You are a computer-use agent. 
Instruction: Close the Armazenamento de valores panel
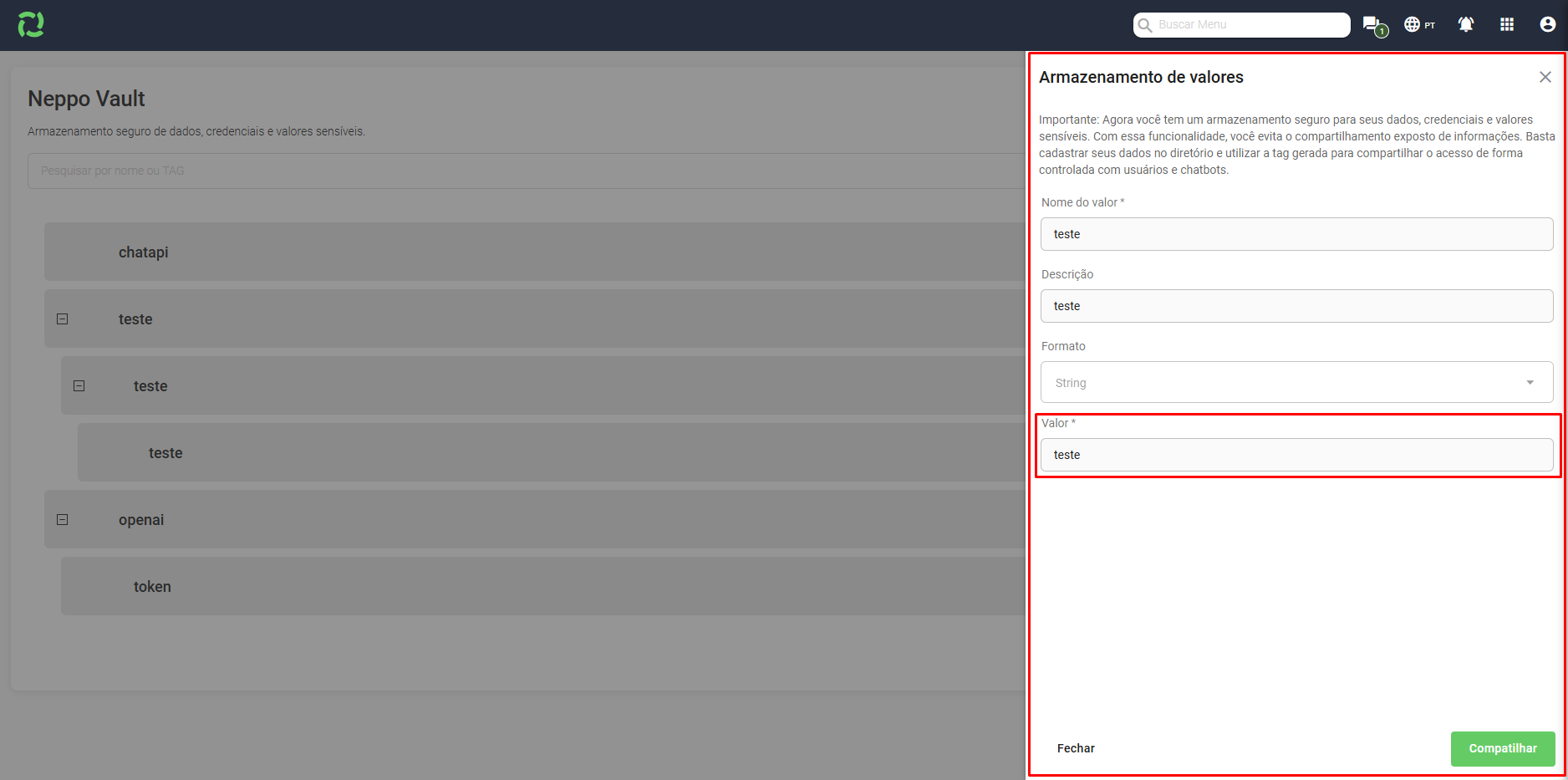coord(1545,77)
